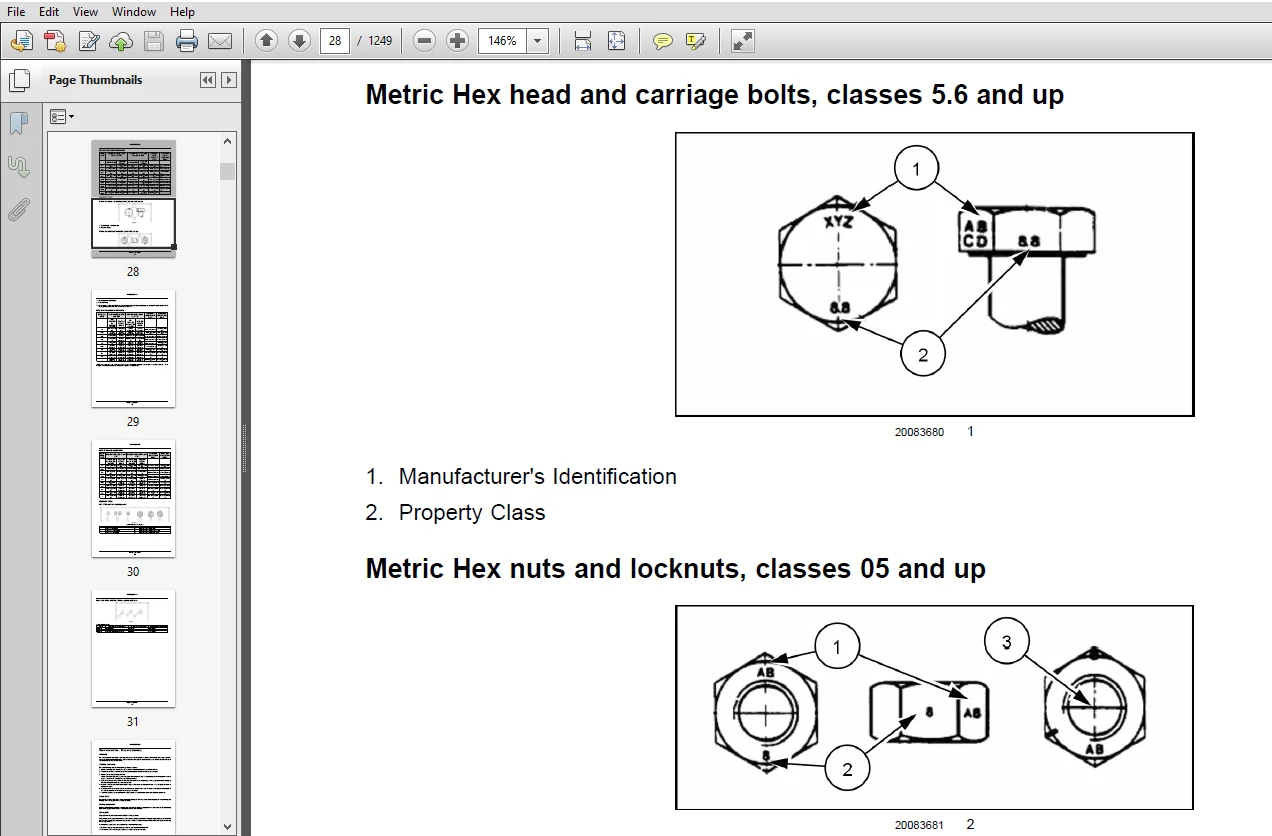Click the Save floppy disk icon

pos(153,41)
